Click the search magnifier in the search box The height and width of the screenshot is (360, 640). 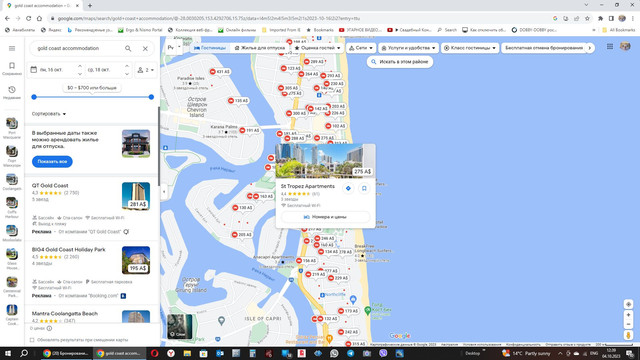[128, 48]
